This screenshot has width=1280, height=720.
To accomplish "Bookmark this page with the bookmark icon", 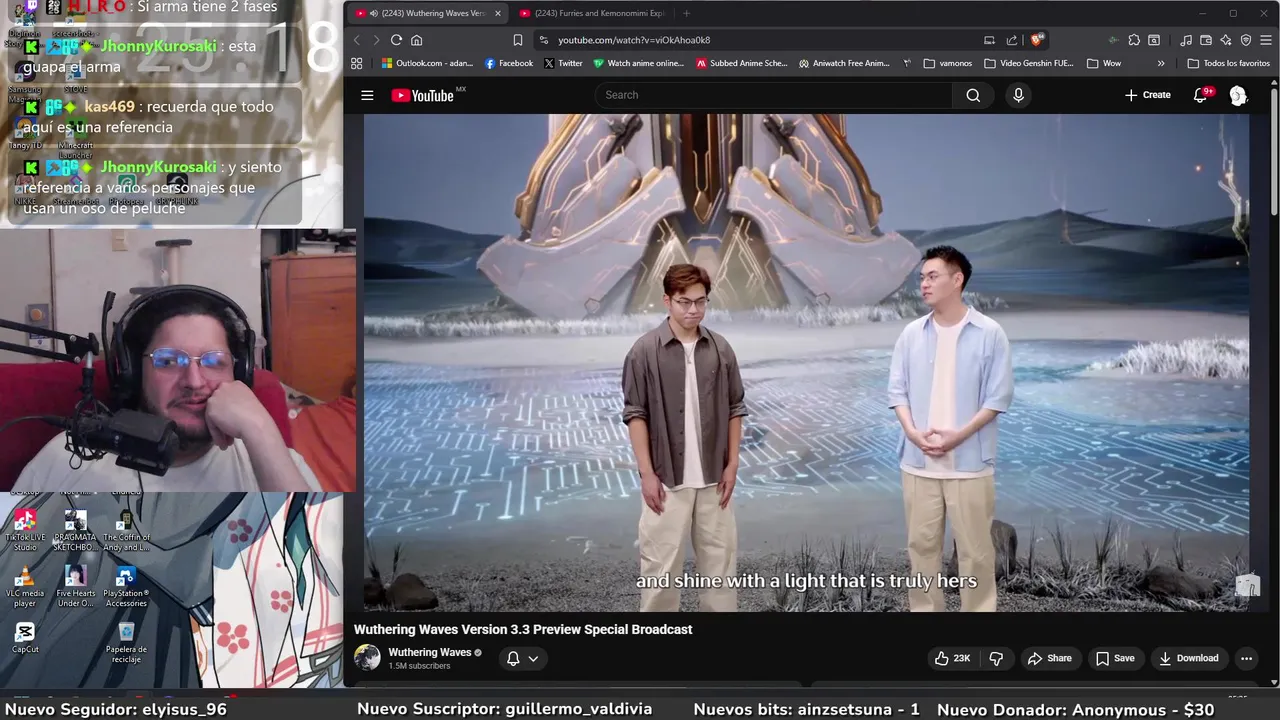I will 517,40.
